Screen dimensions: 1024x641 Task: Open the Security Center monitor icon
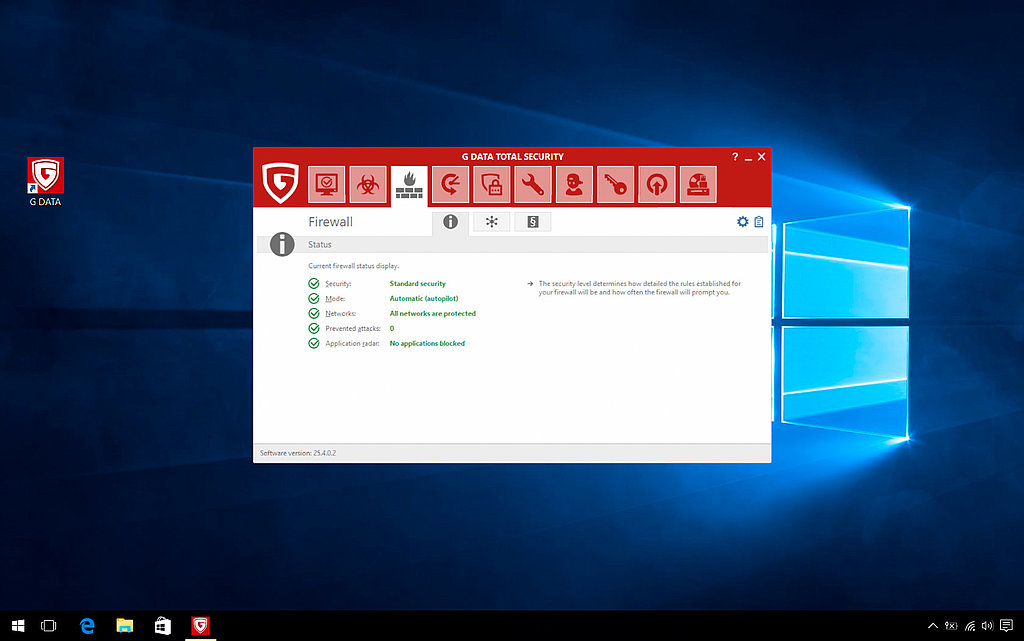326,185
